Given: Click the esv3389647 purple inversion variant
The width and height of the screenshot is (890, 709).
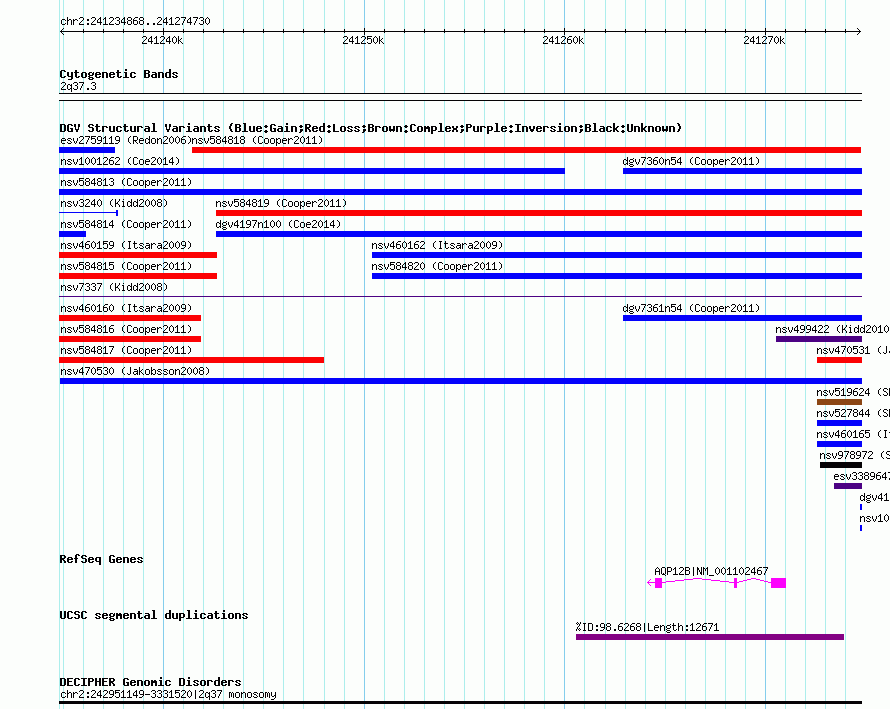Looking at the screenshot, I should coord(848,486).
